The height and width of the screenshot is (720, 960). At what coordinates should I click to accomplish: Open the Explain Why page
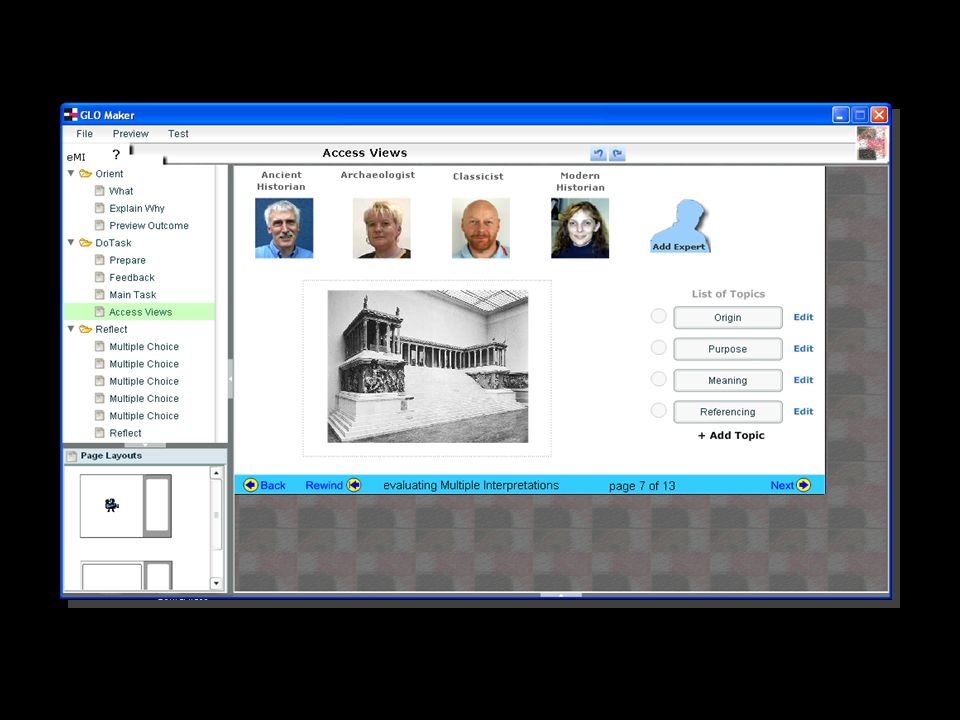click(137, 208)
